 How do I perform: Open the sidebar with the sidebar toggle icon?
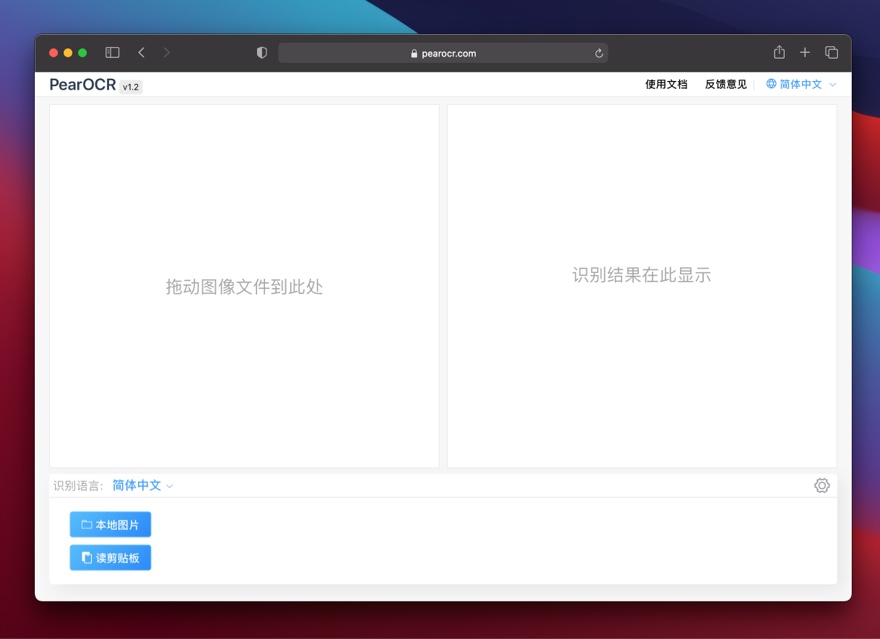tap(112, 52)
